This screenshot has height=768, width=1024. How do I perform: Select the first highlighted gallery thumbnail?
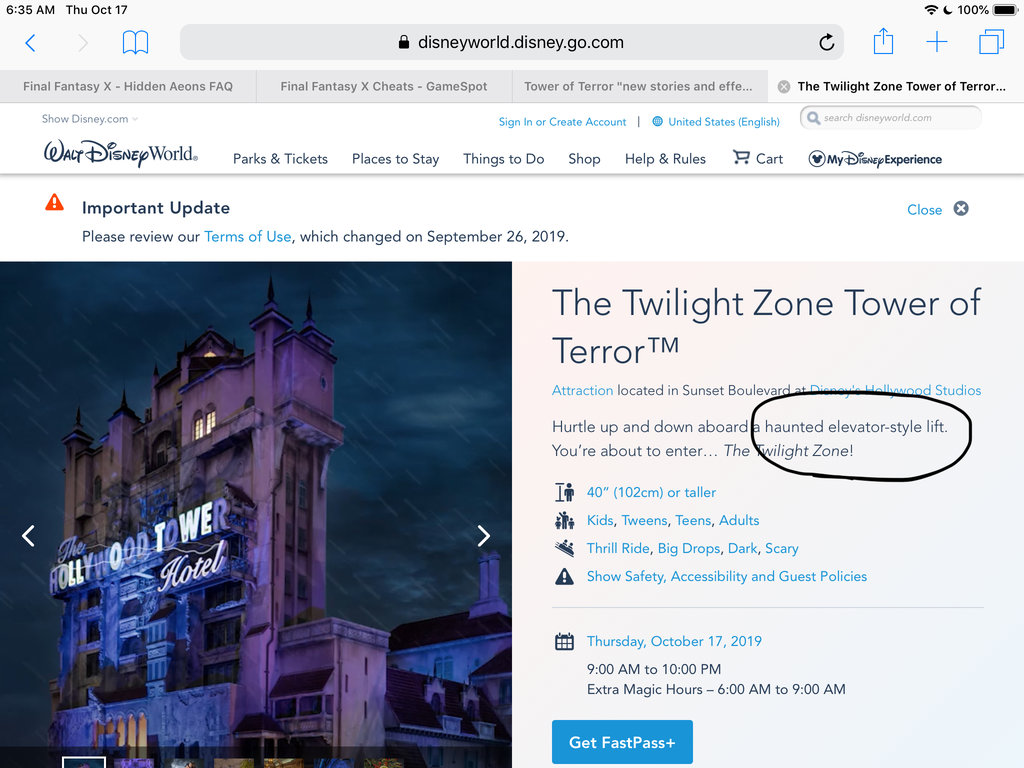tap(84, 762)
